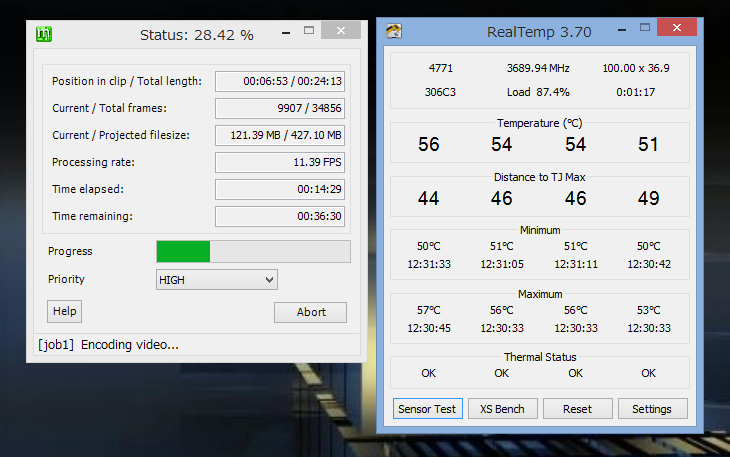Viewport: 730px width, 457px height.
Task: Click the fourth core temperature reading 51
Action: [648, 144]
